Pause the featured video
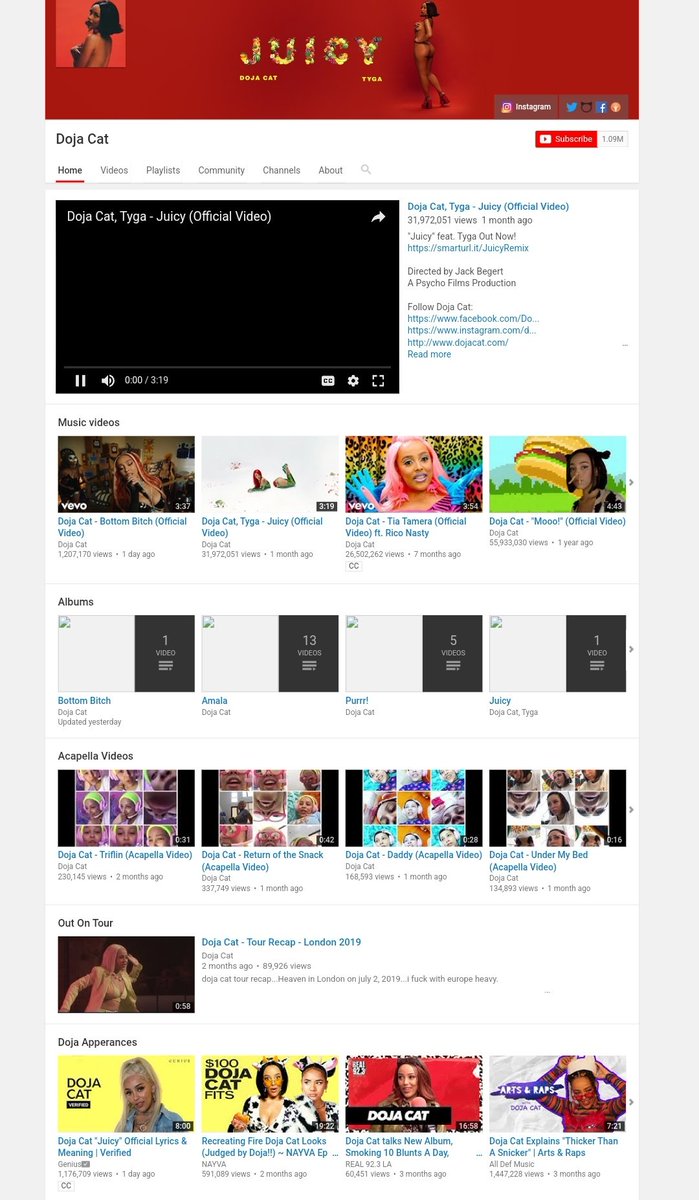This screenshot has height=1200, width=699. [80, 380]
